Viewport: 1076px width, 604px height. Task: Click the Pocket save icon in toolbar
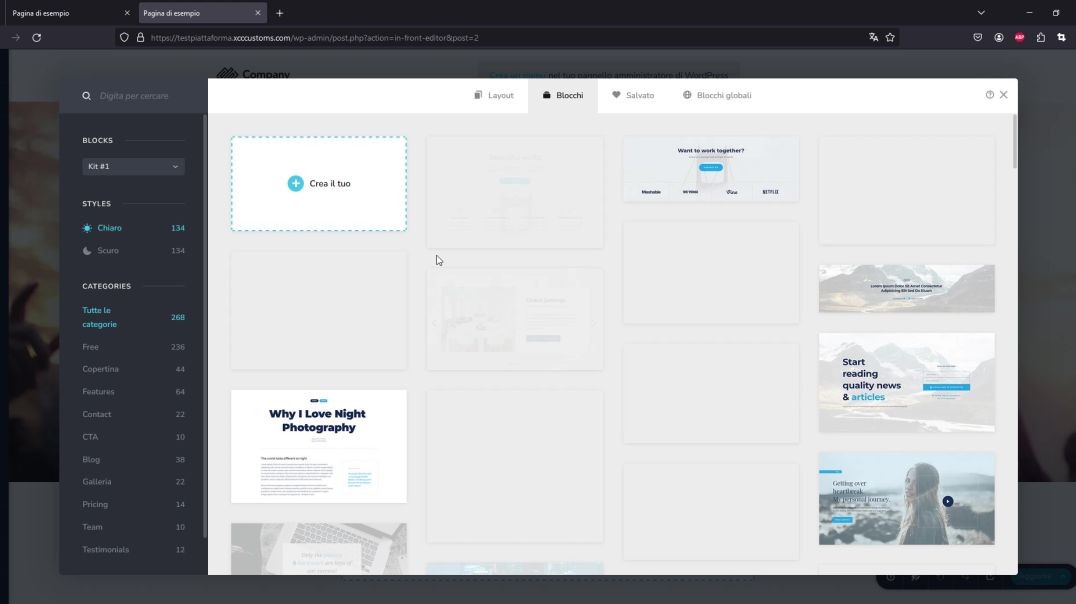(977, 38)
